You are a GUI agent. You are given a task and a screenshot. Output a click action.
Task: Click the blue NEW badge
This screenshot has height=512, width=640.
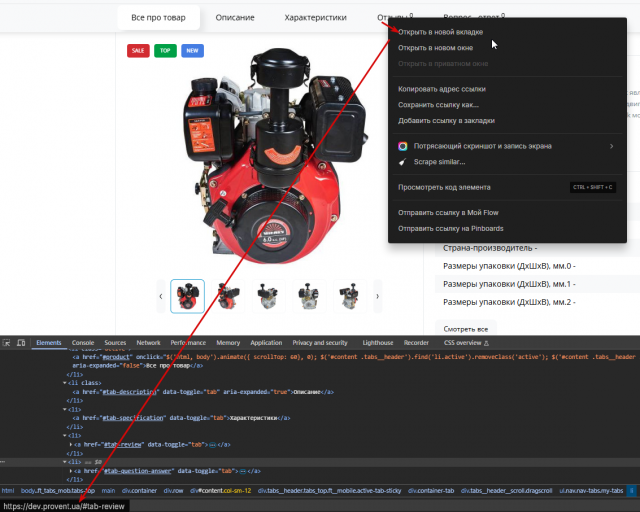pos(192,51)
